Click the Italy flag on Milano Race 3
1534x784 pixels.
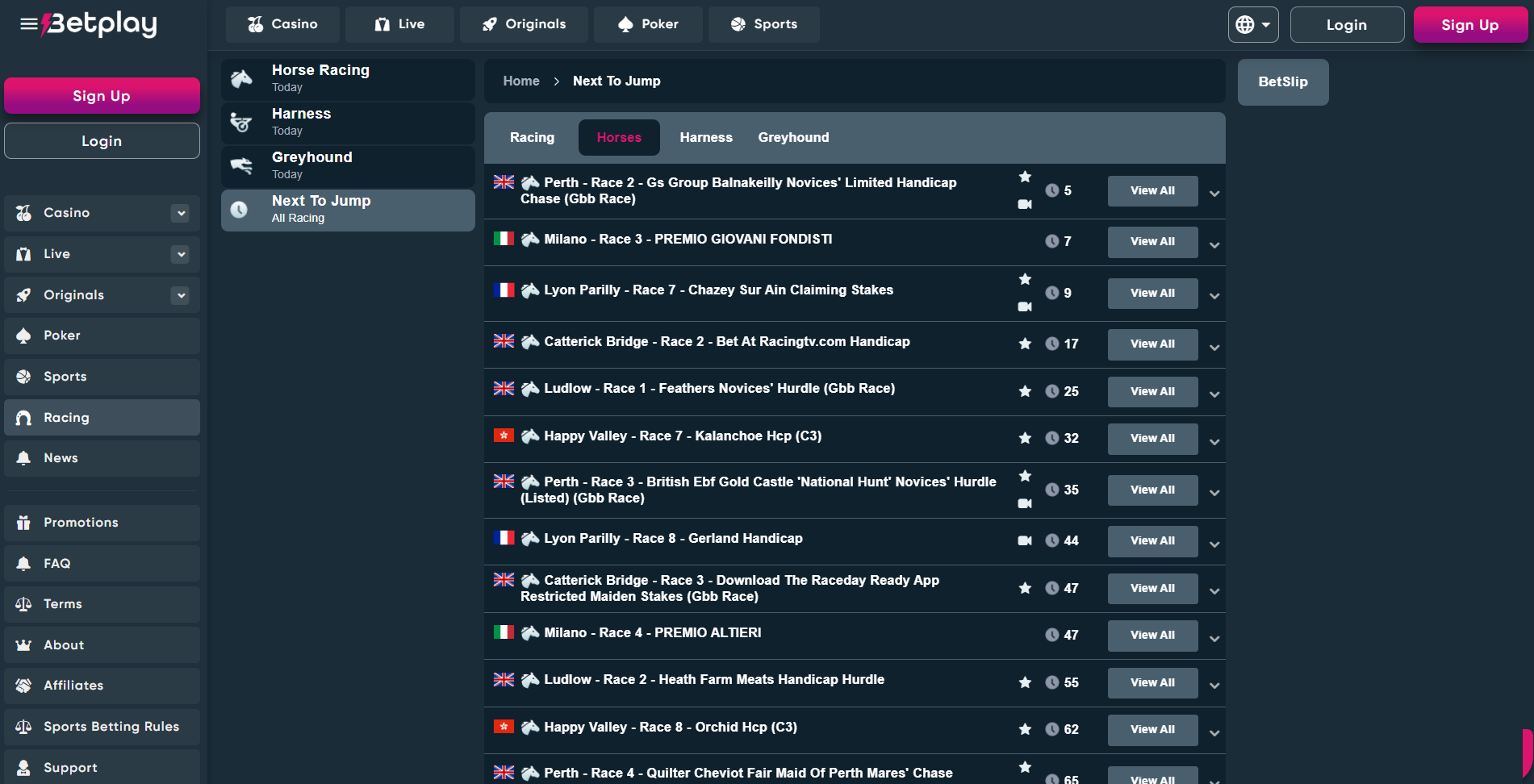click(x=504, y=238)
